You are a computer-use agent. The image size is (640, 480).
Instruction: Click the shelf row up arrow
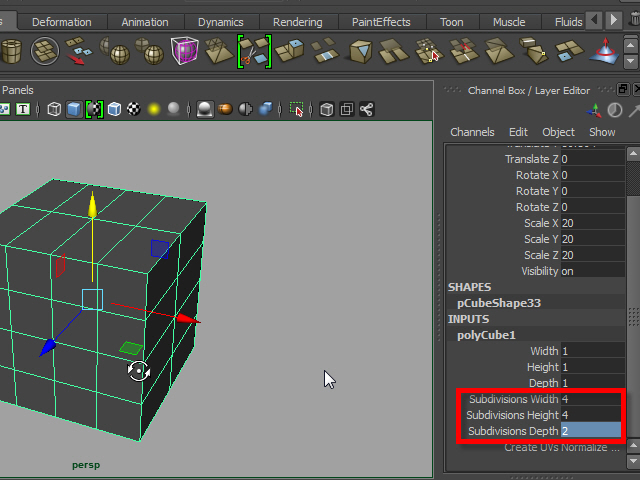click(x=631, y=44)
